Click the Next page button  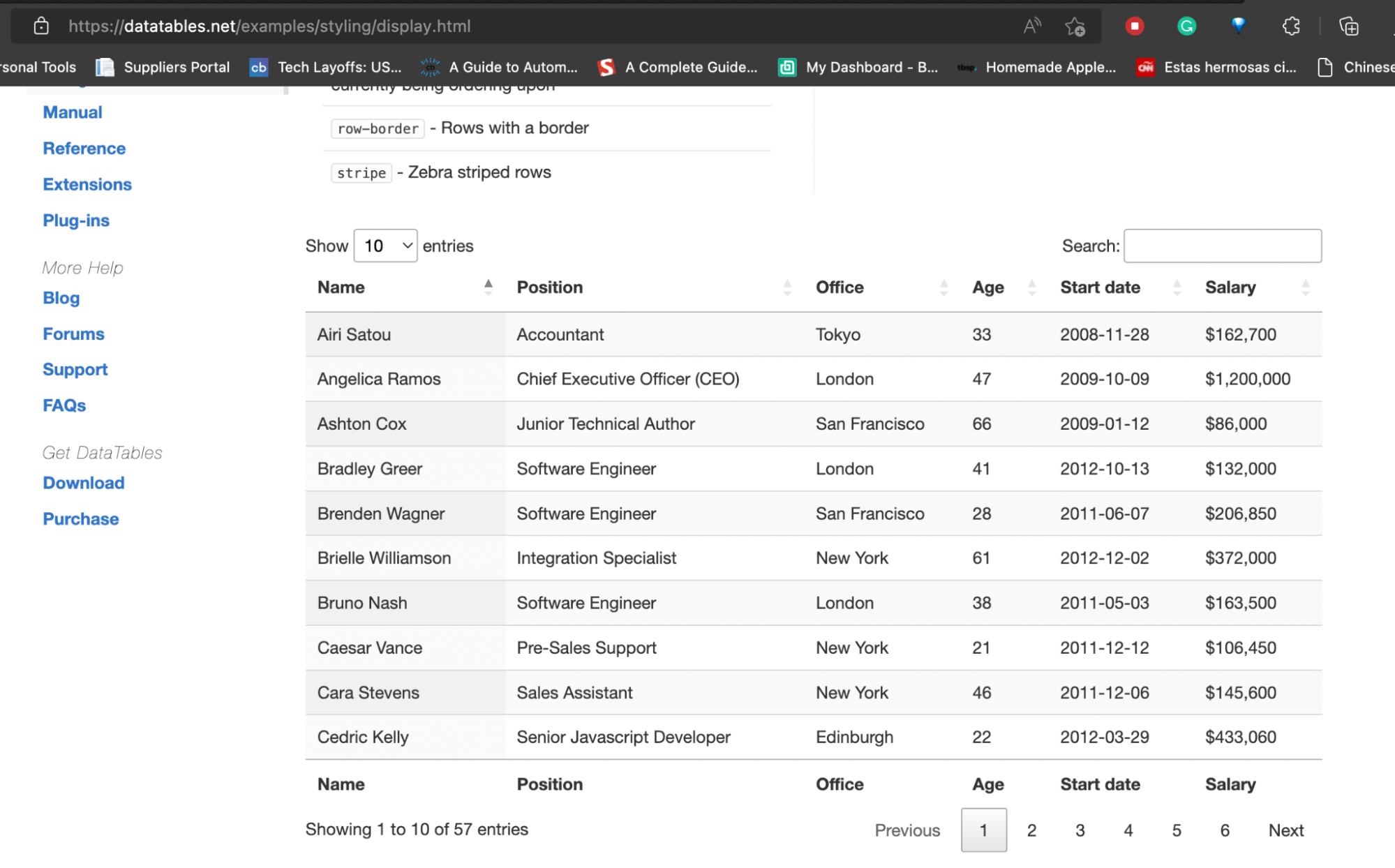pos(1285,829)
